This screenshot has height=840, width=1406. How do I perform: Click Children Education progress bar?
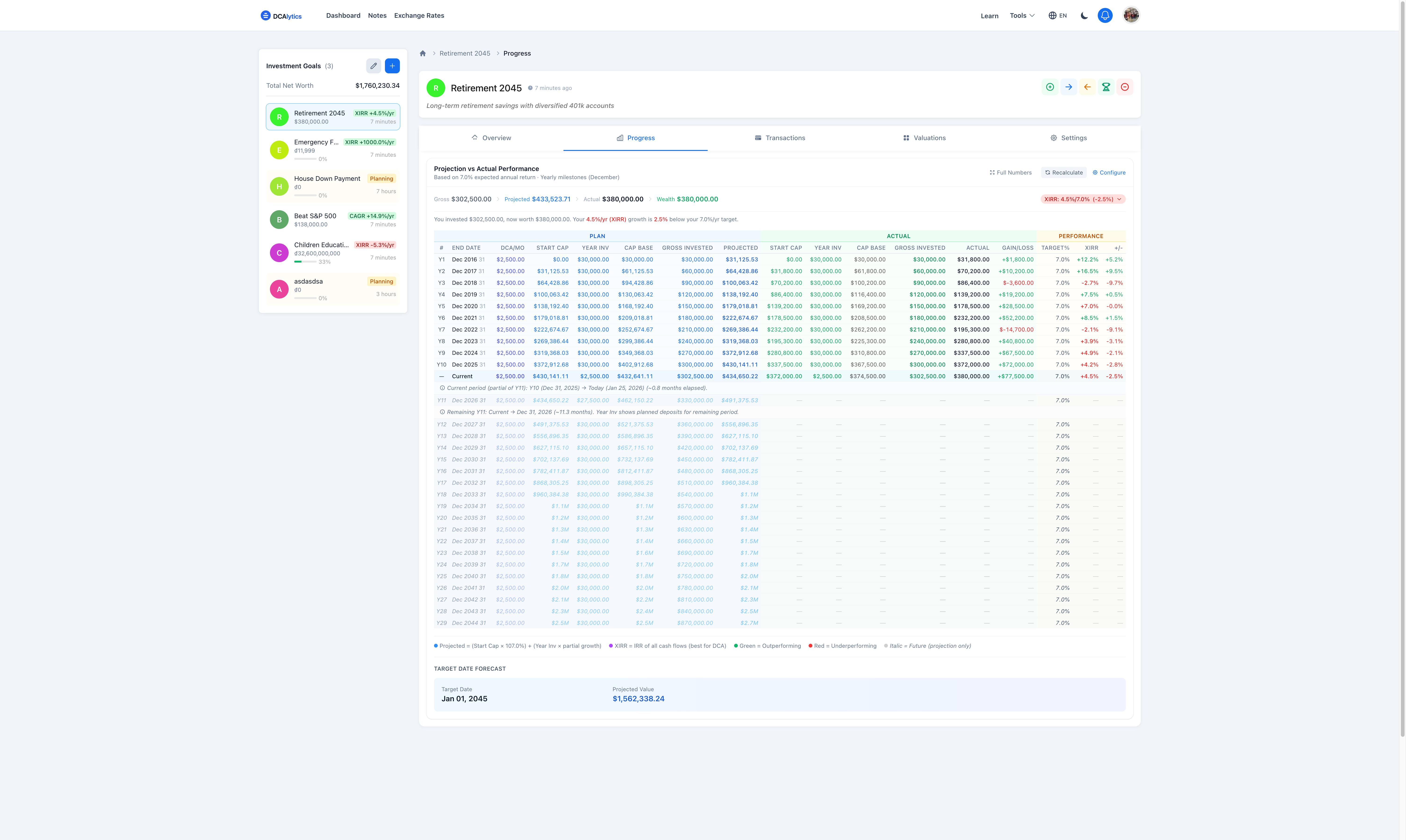click(305, 262)
